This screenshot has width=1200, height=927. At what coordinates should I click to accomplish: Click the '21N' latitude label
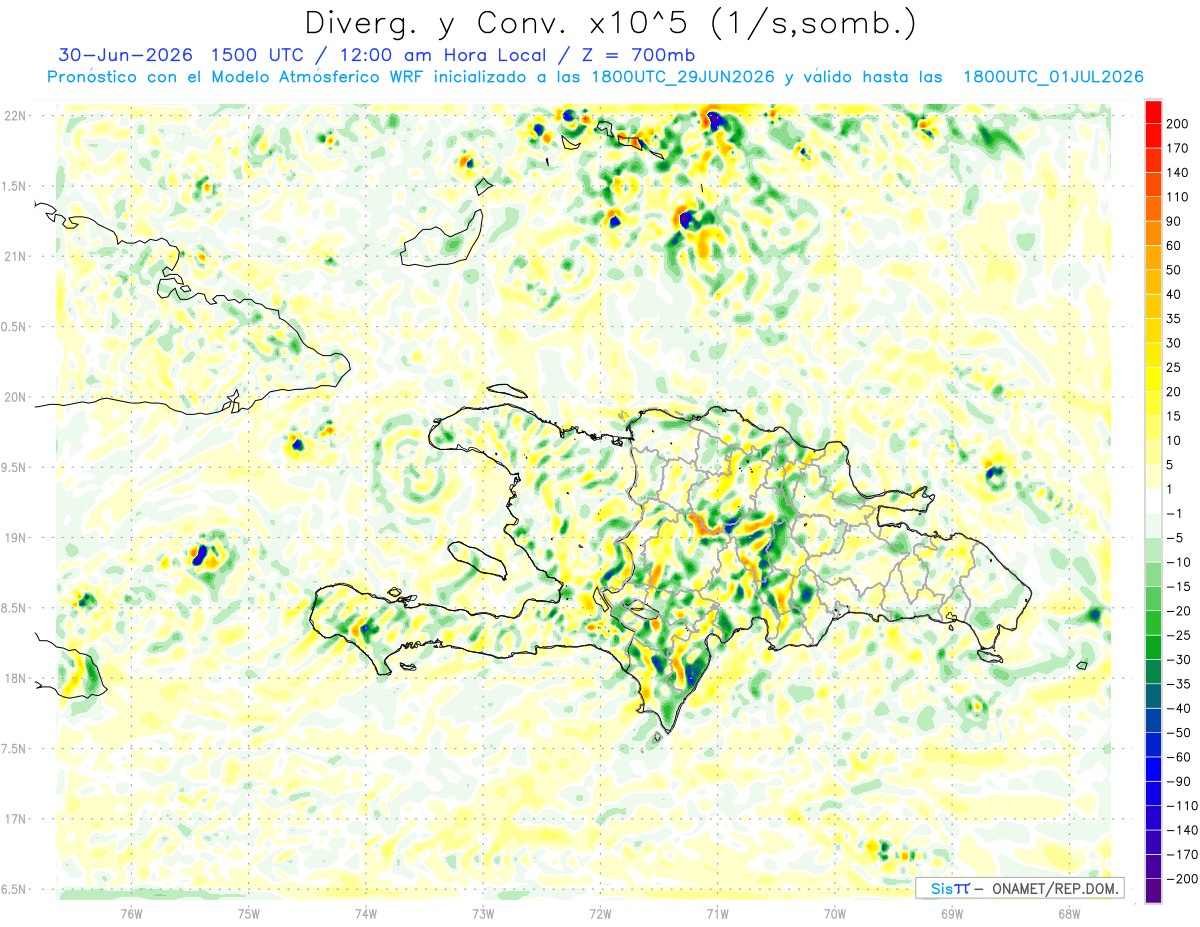[16, 256]
